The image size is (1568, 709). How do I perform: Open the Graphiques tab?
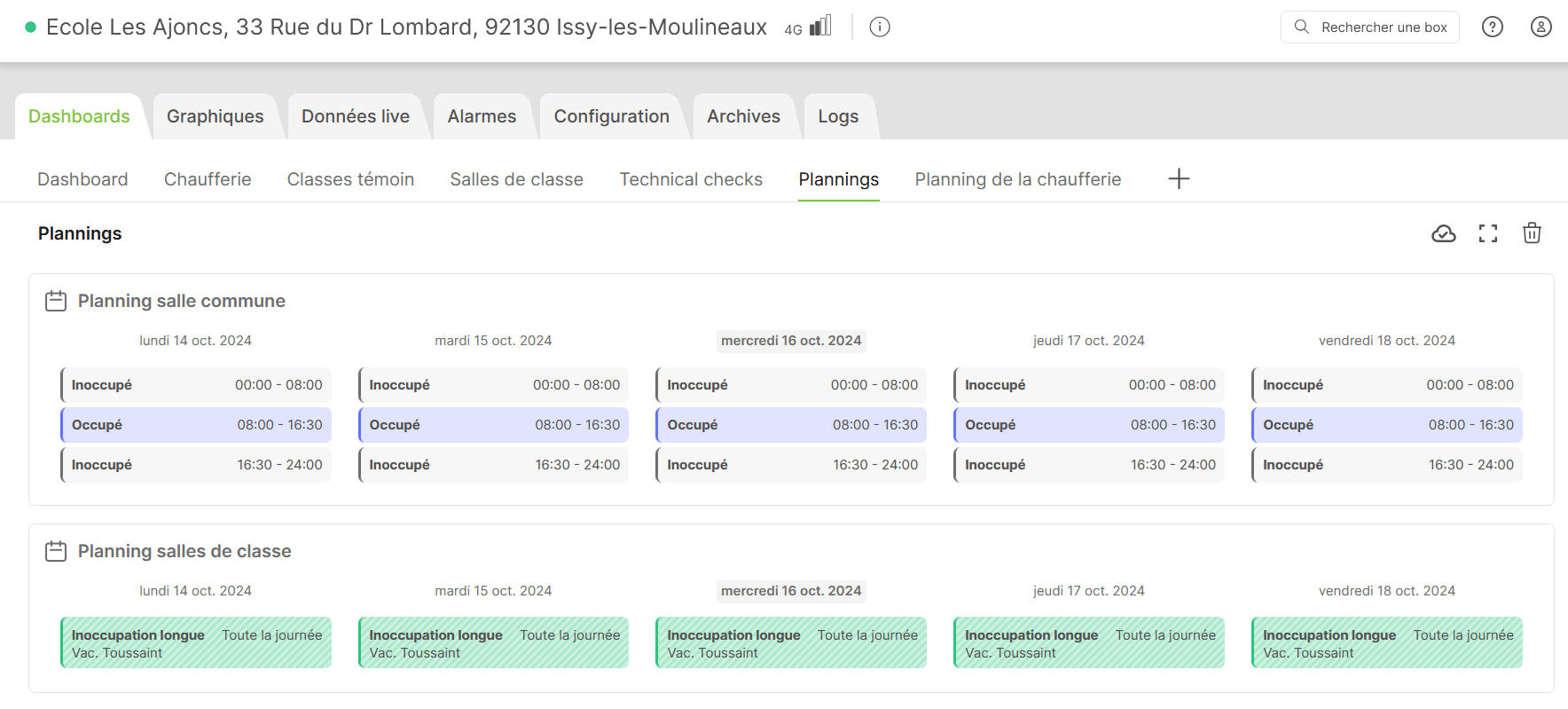(216, 116)
